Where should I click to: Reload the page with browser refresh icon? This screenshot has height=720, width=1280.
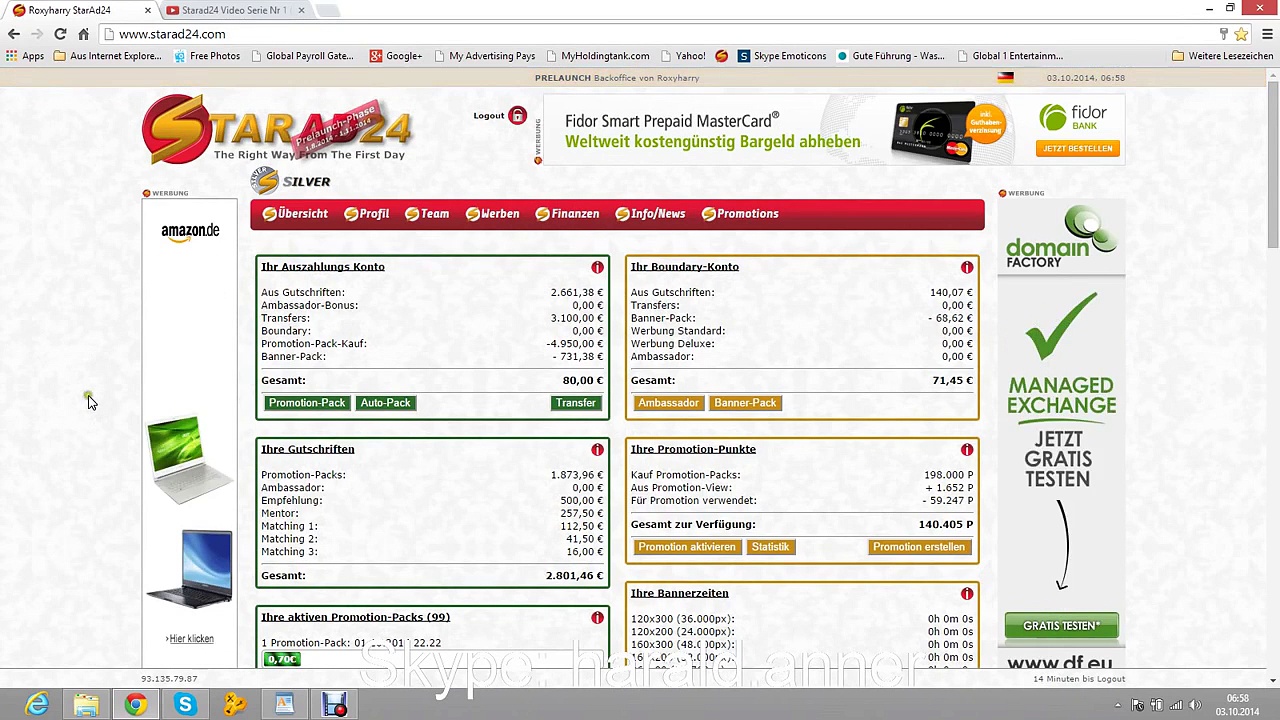[x=60, y=34]
